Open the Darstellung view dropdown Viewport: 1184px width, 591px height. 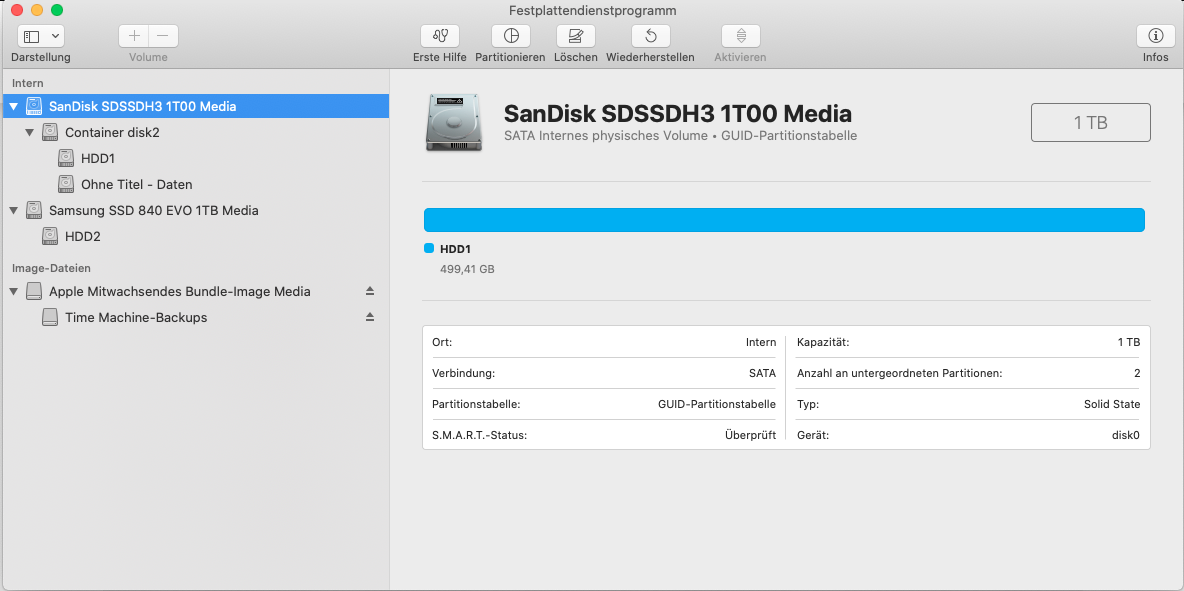[41, 36]
